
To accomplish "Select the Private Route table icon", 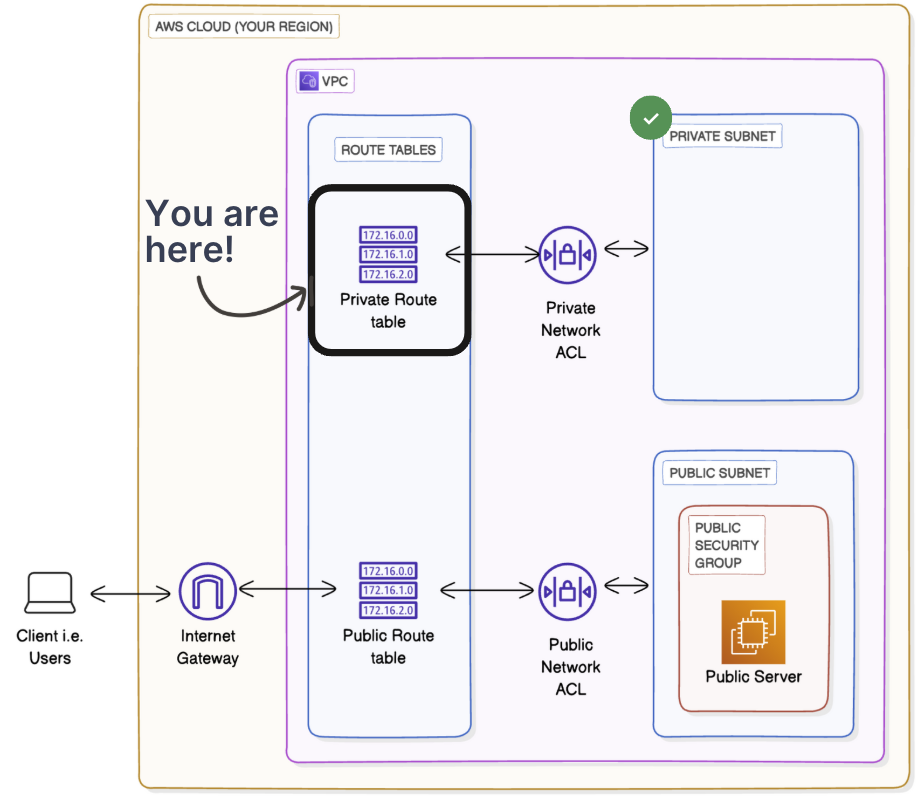I will 388,254.
